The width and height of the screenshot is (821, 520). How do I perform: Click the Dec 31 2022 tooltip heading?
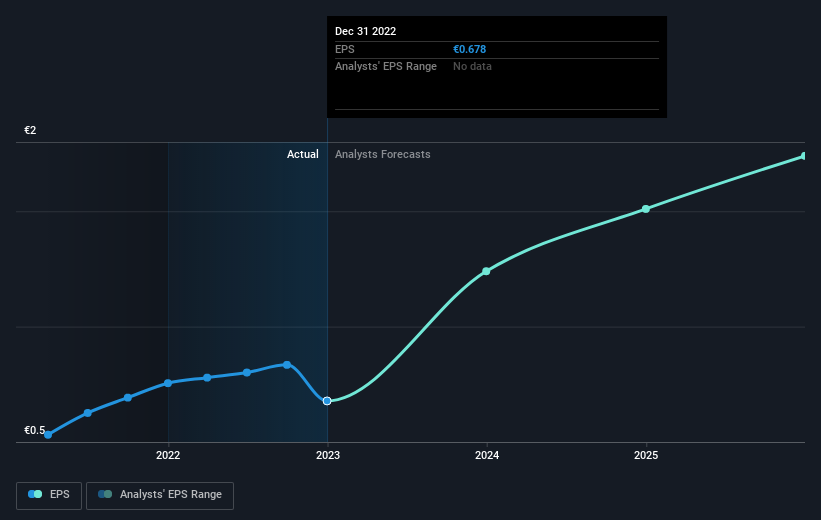365,31
